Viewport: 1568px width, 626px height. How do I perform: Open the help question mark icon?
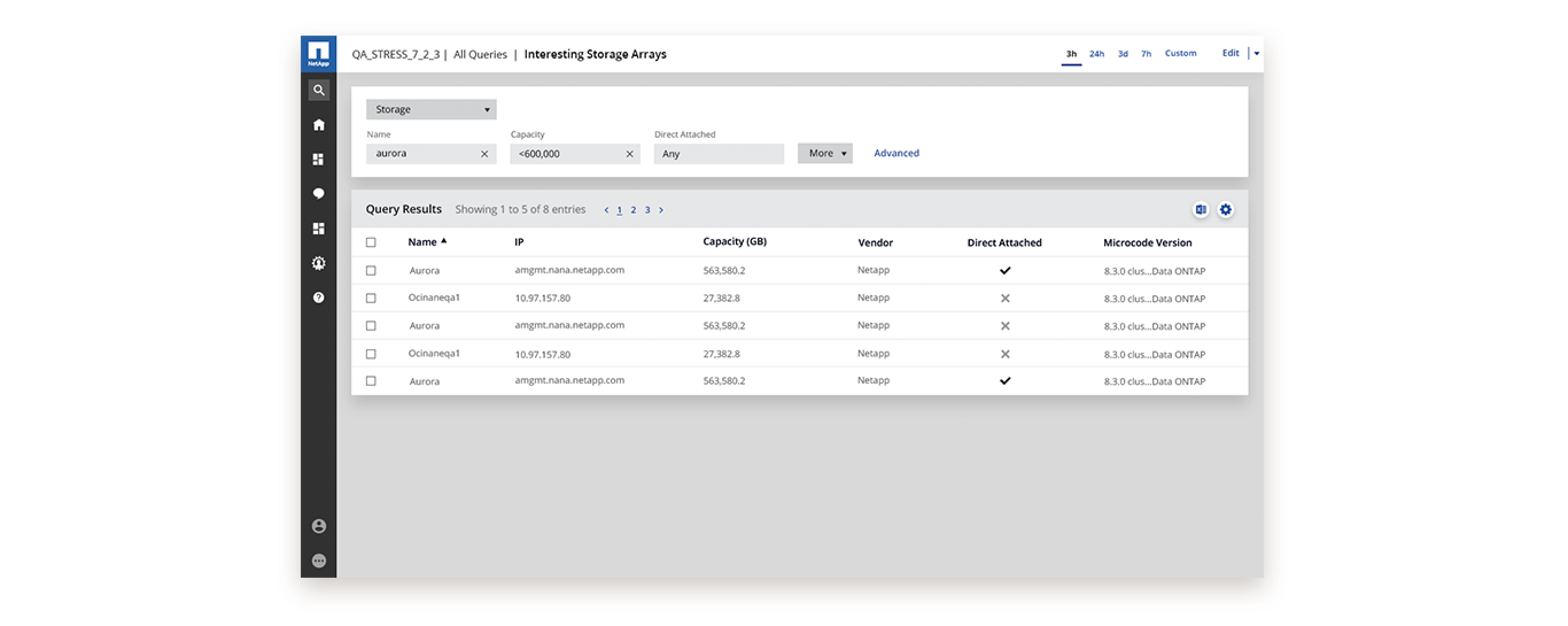point(319,297)
